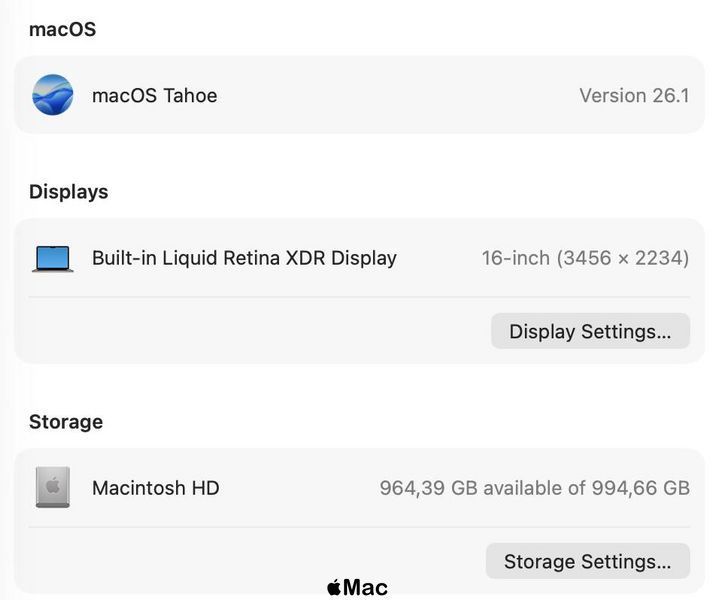The image size is (713, 600).
Task: Click the Displays section heading
Action: [69, 192]
